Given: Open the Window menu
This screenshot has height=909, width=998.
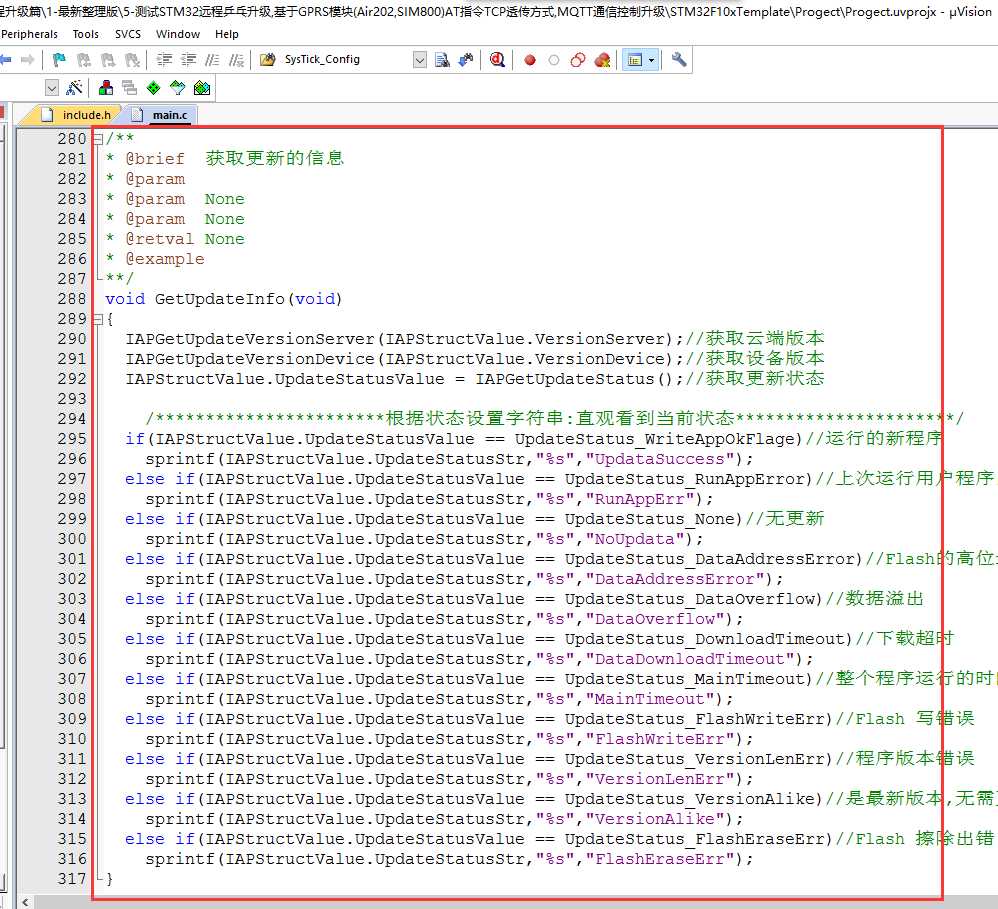Looking at the screenshot, I should click(x=178, y=34).
